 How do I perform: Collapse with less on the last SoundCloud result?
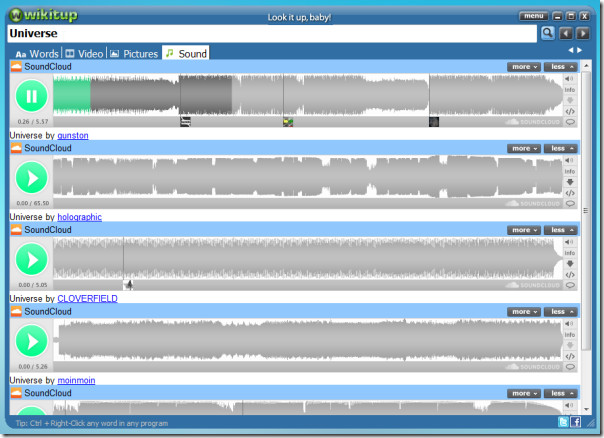(561, 394)
